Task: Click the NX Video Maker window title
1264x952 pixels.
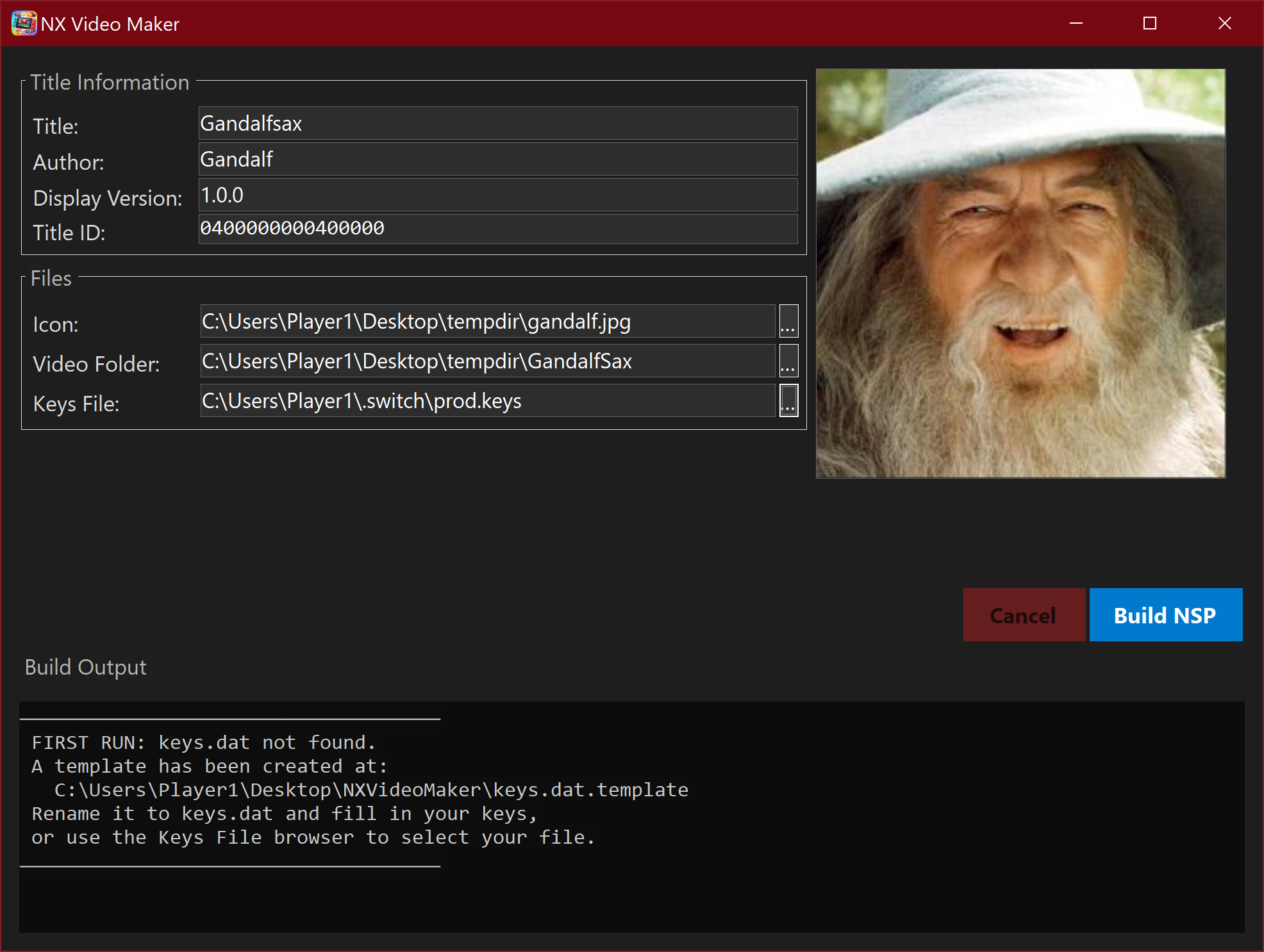Action: click(x=110, y=24)
